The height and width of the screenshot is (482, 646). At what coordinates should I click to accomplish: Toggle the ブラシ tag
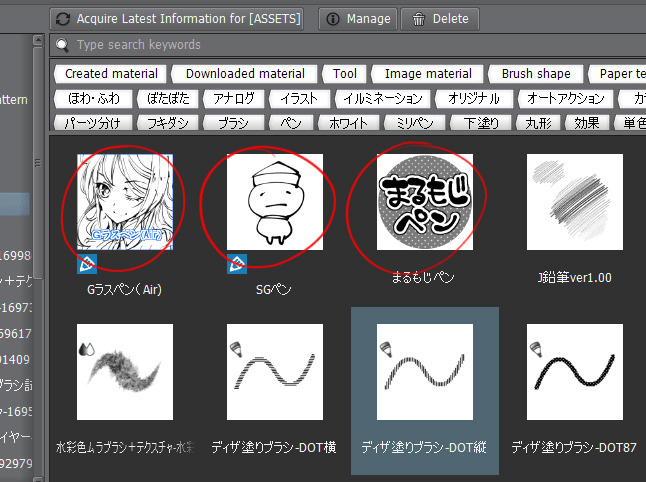coord(234,122)
